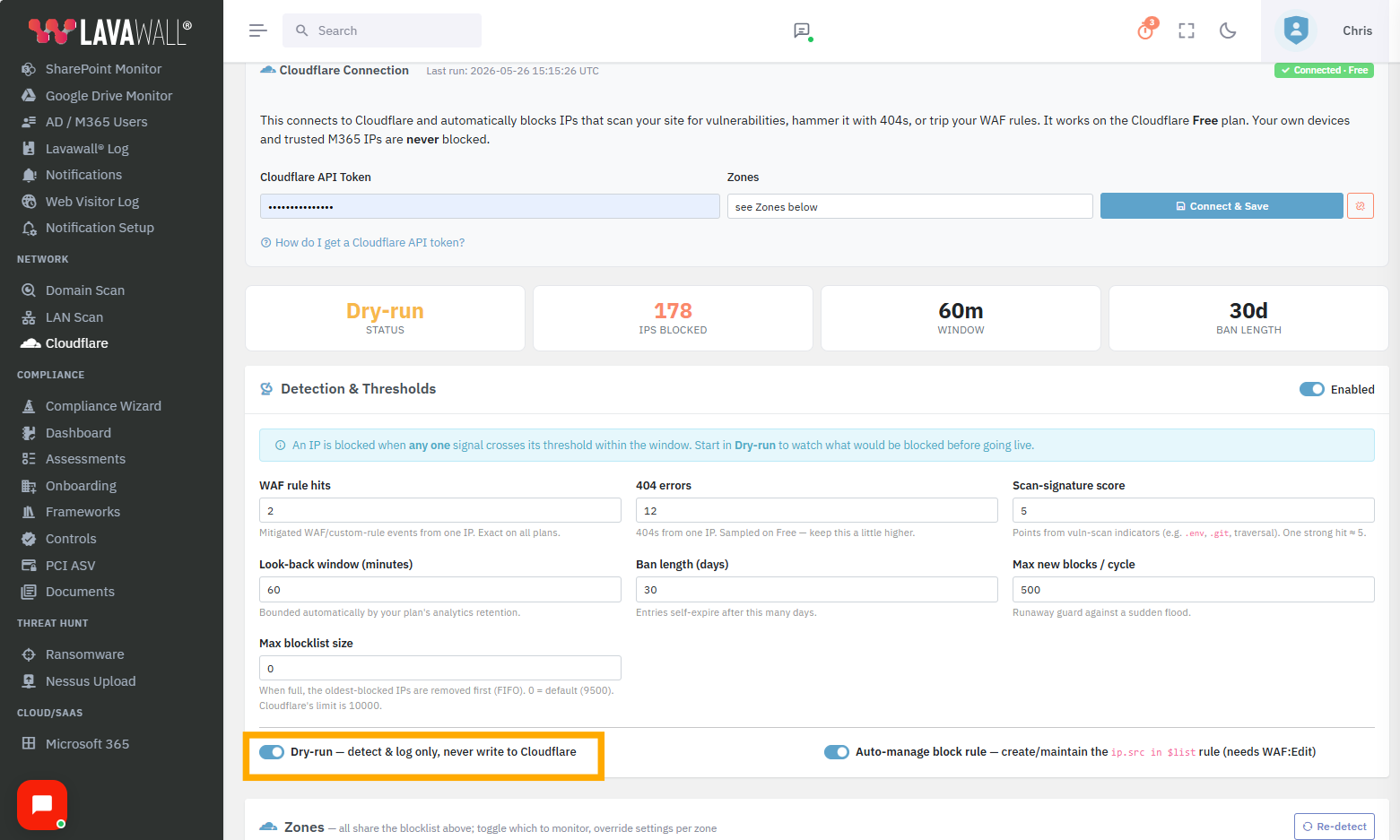Click the 30d Ban Length card
Image resolution: width=1400 pixels, height=840 pixels.
point(1248,318)
